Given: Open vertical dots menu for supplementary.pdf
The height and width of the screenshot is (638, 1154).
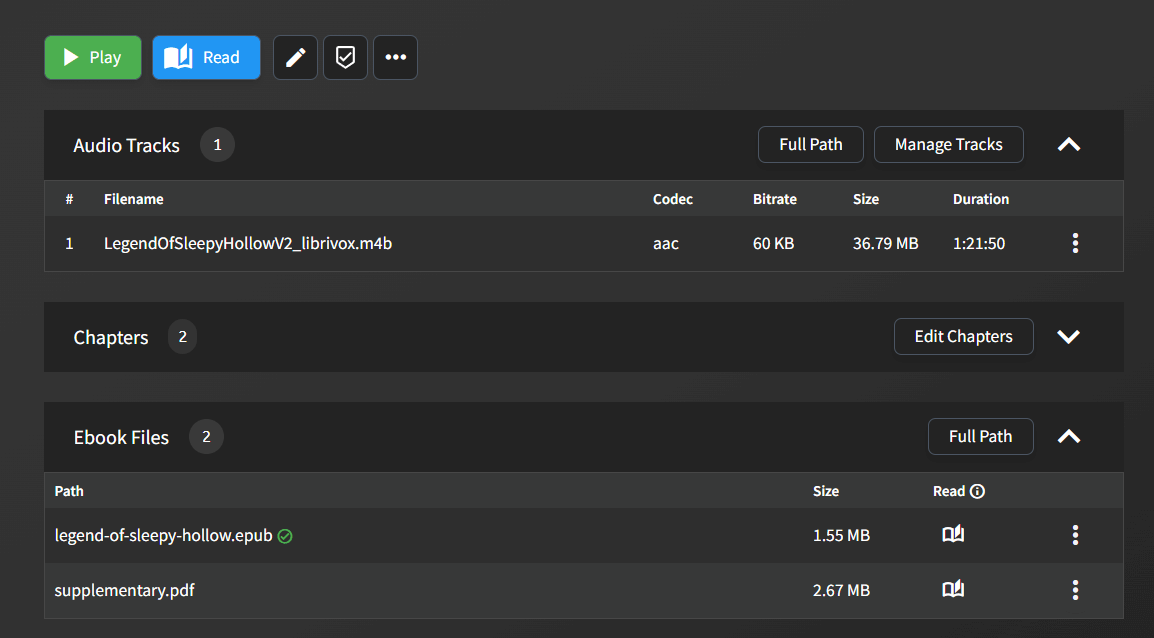Looking at the screenshot, I should 1075,590.
